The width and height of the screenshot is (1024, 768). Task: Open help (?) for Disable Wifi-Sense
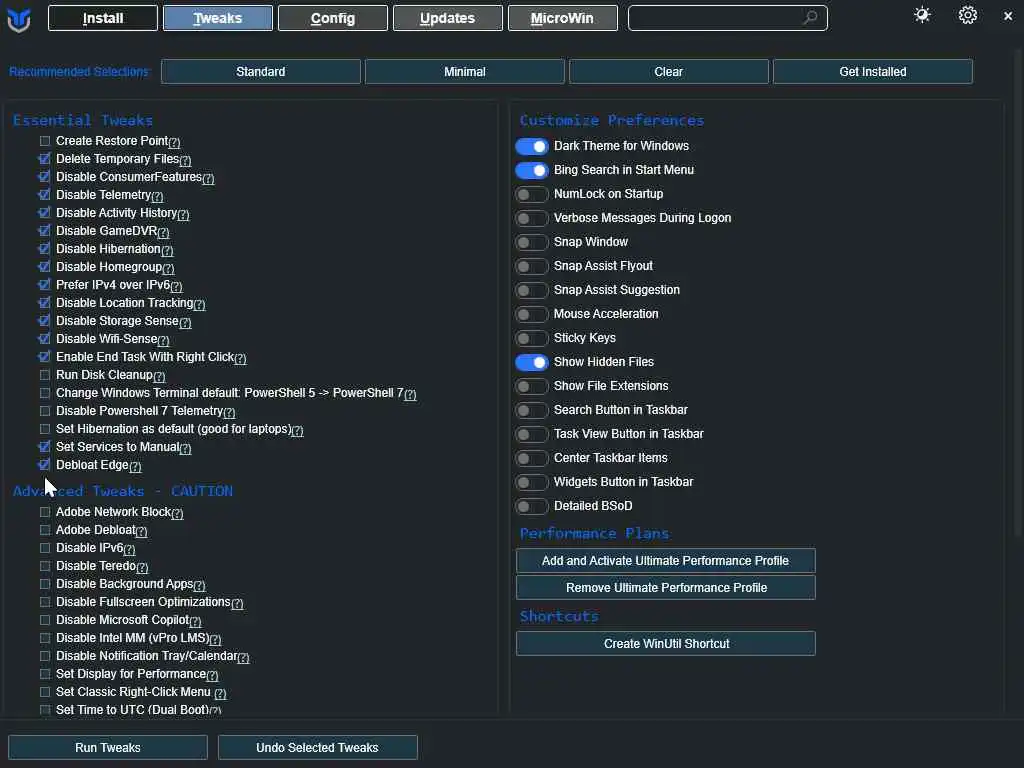(163, 340)
